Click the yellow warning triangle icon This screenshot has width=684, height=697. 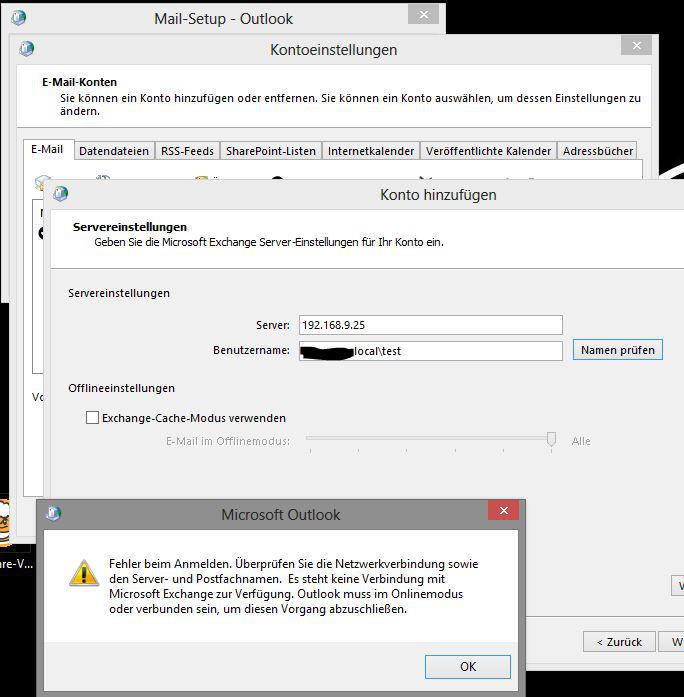[84, 572]
